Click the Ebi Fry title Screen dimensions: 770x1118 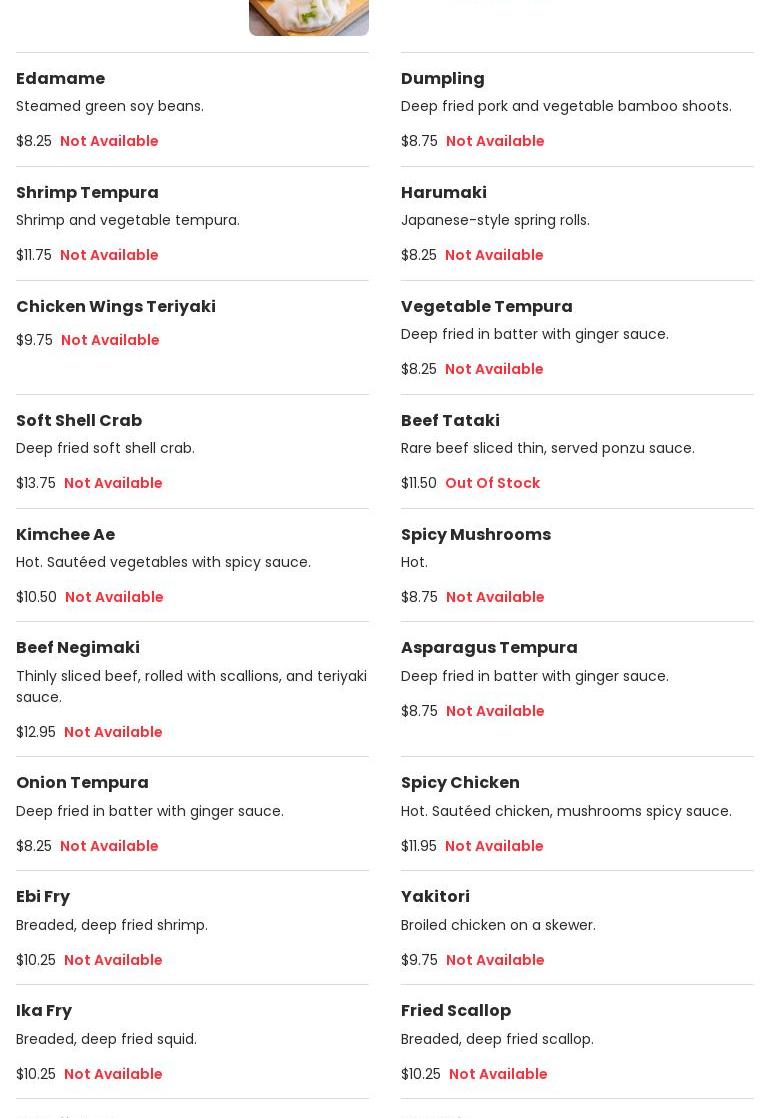43,897
